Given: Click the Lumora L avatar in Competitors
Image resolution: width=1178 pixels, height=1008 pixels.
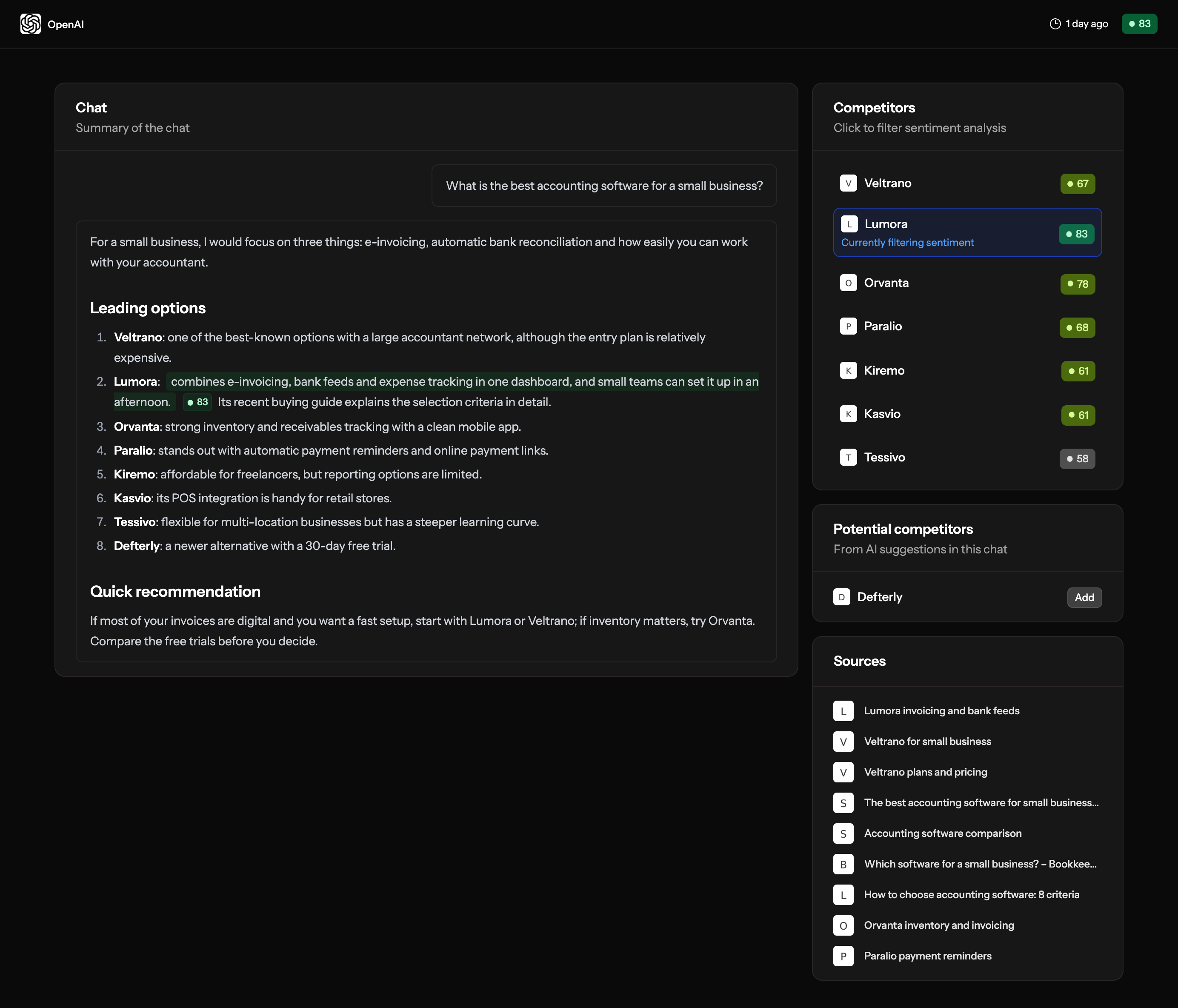Looking at the screenshot, I should point(849,224).
